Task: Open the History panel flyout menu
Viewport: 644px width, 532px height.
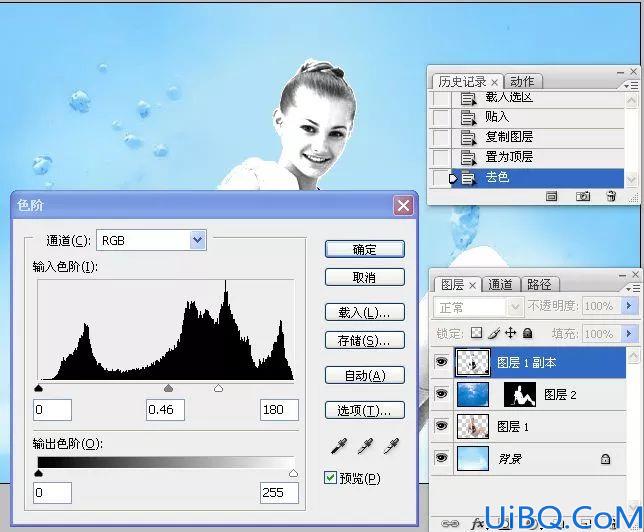Action: pyautogui.click(x=632, y=86)
